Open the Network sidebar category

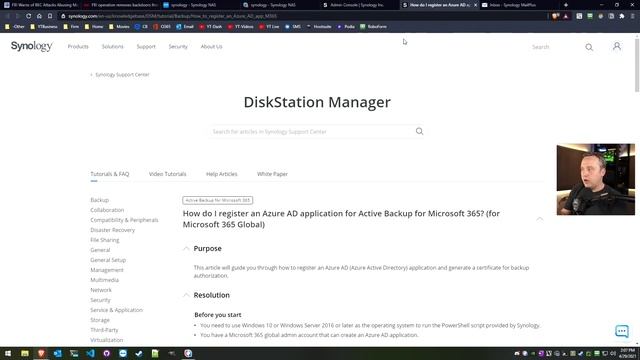click(101, 290)
